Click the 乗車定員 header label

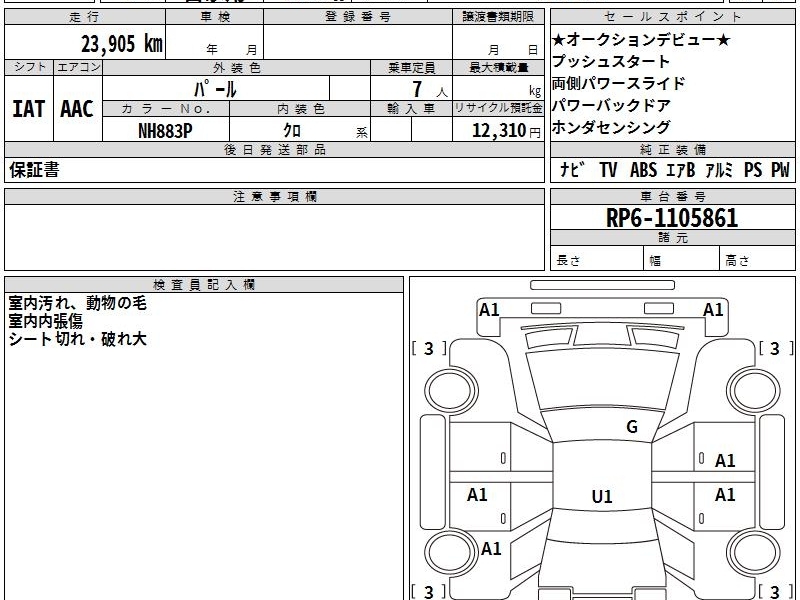coord(411,68)
